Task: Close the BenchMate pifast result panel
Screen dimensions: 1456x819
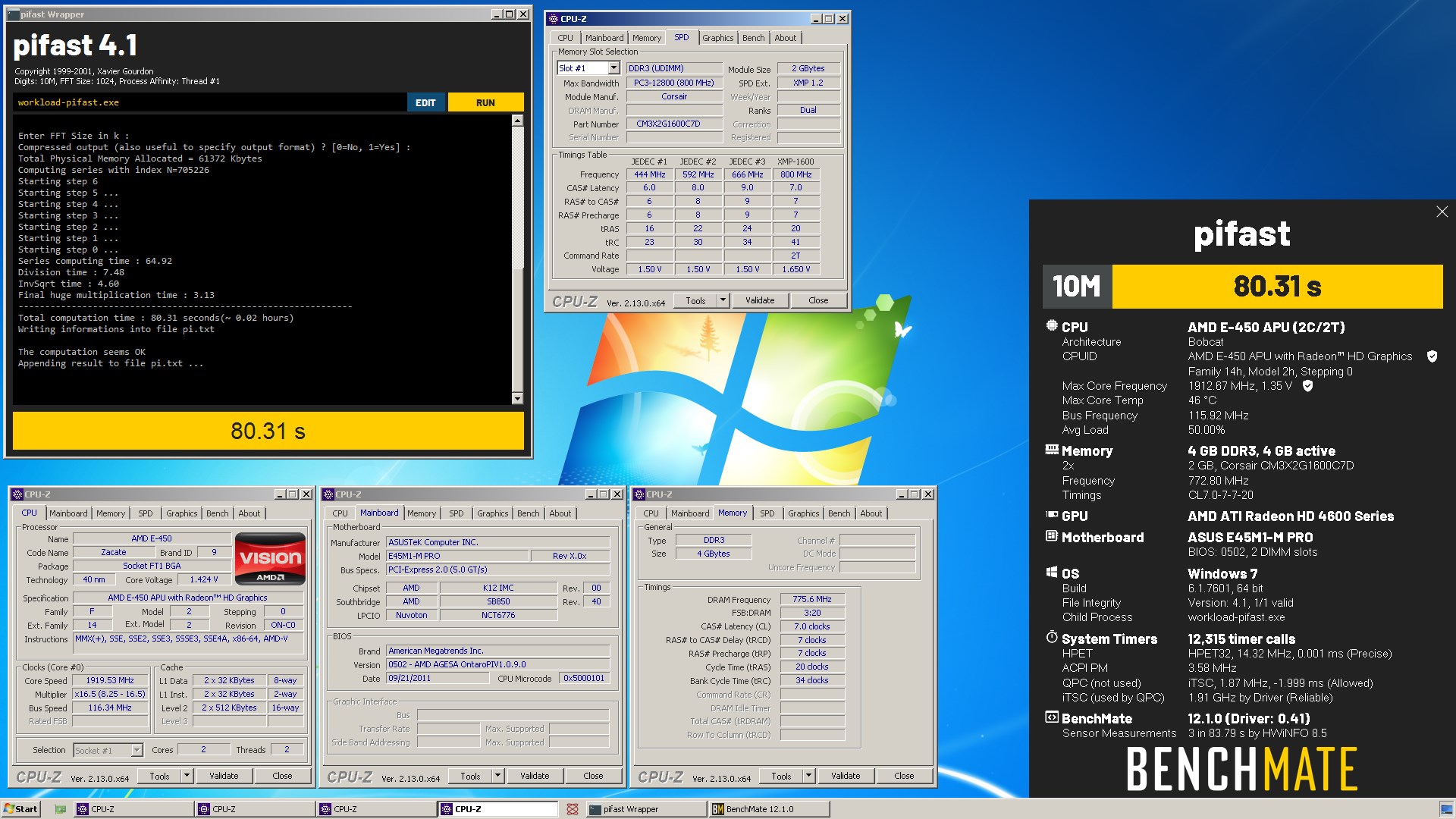Action: point(1442,212)
